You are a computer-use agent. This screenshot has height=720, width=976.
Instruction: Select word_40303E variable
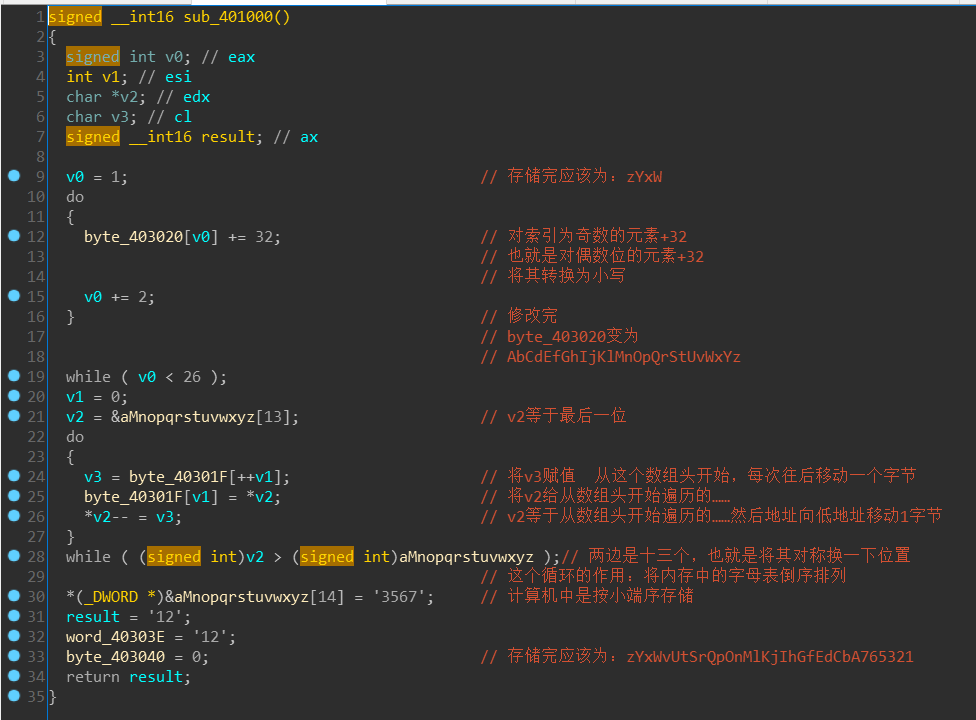[115, 637]
